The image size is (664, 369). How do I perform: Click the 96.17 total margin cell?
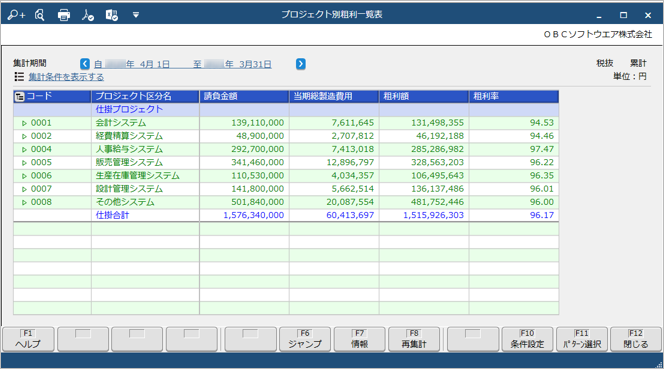tap(514, 215)
